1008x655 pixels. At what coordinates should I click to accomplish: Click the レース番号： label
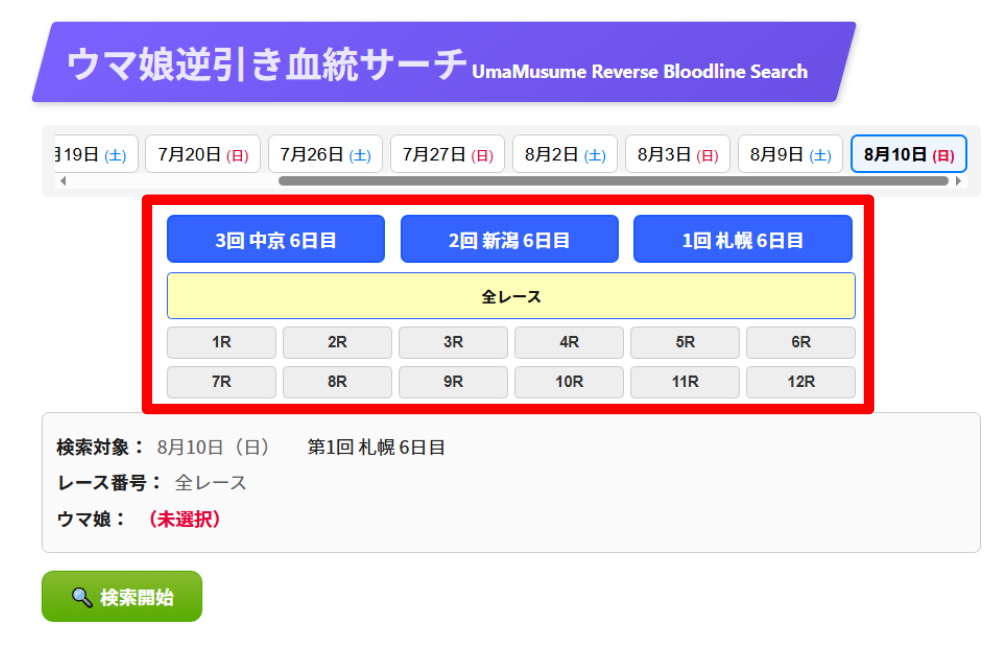110,483
